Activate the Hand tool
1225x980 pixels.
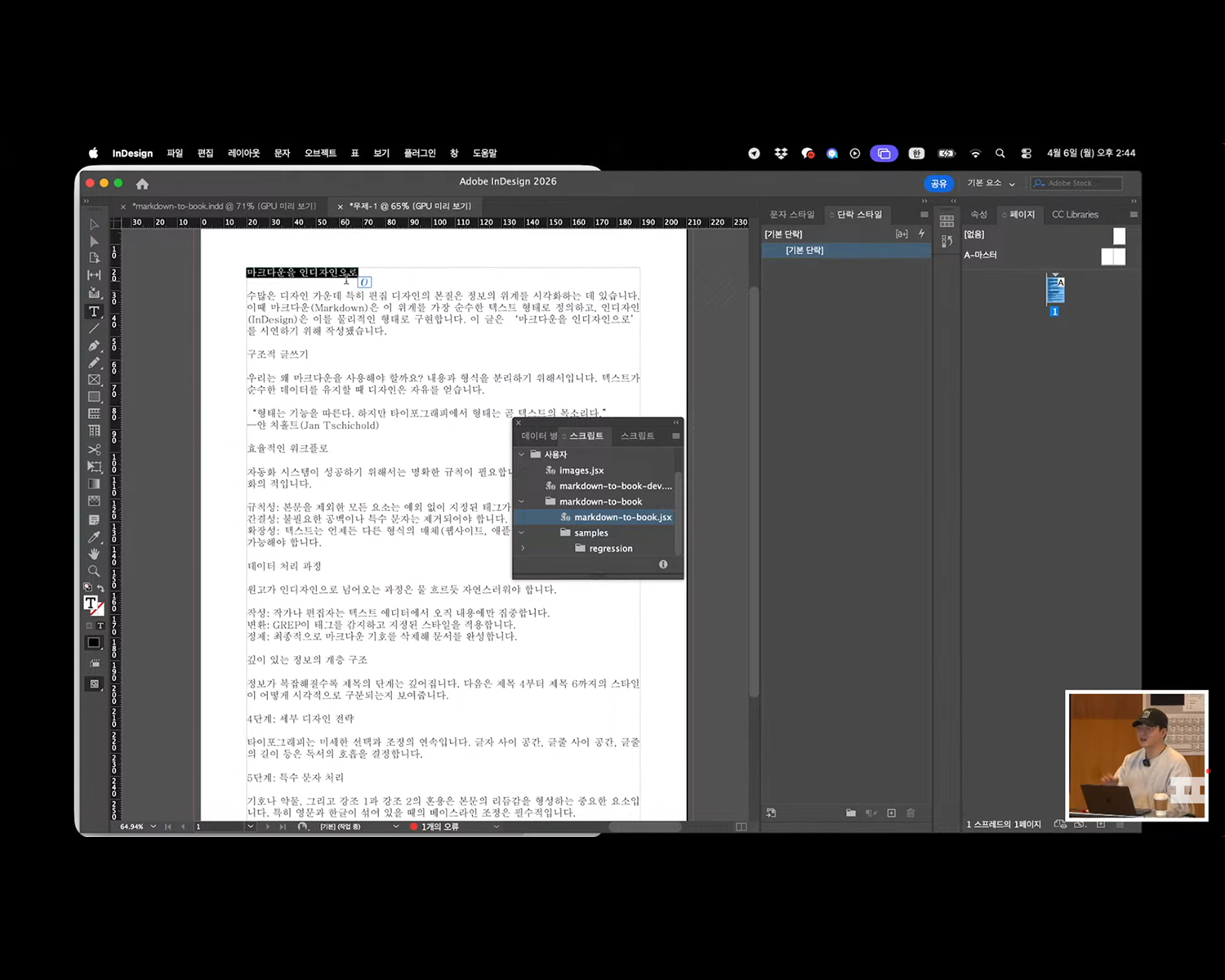coord(94,554)
